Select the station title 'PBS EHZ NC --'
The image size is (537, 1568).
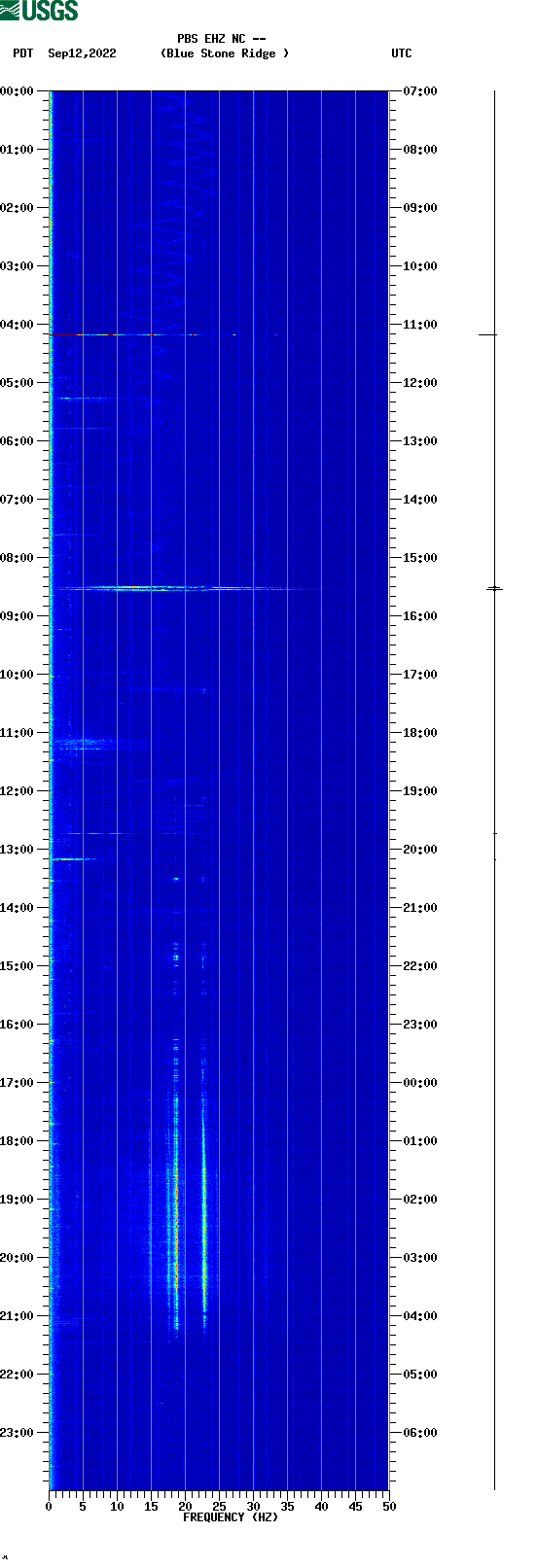222,39
